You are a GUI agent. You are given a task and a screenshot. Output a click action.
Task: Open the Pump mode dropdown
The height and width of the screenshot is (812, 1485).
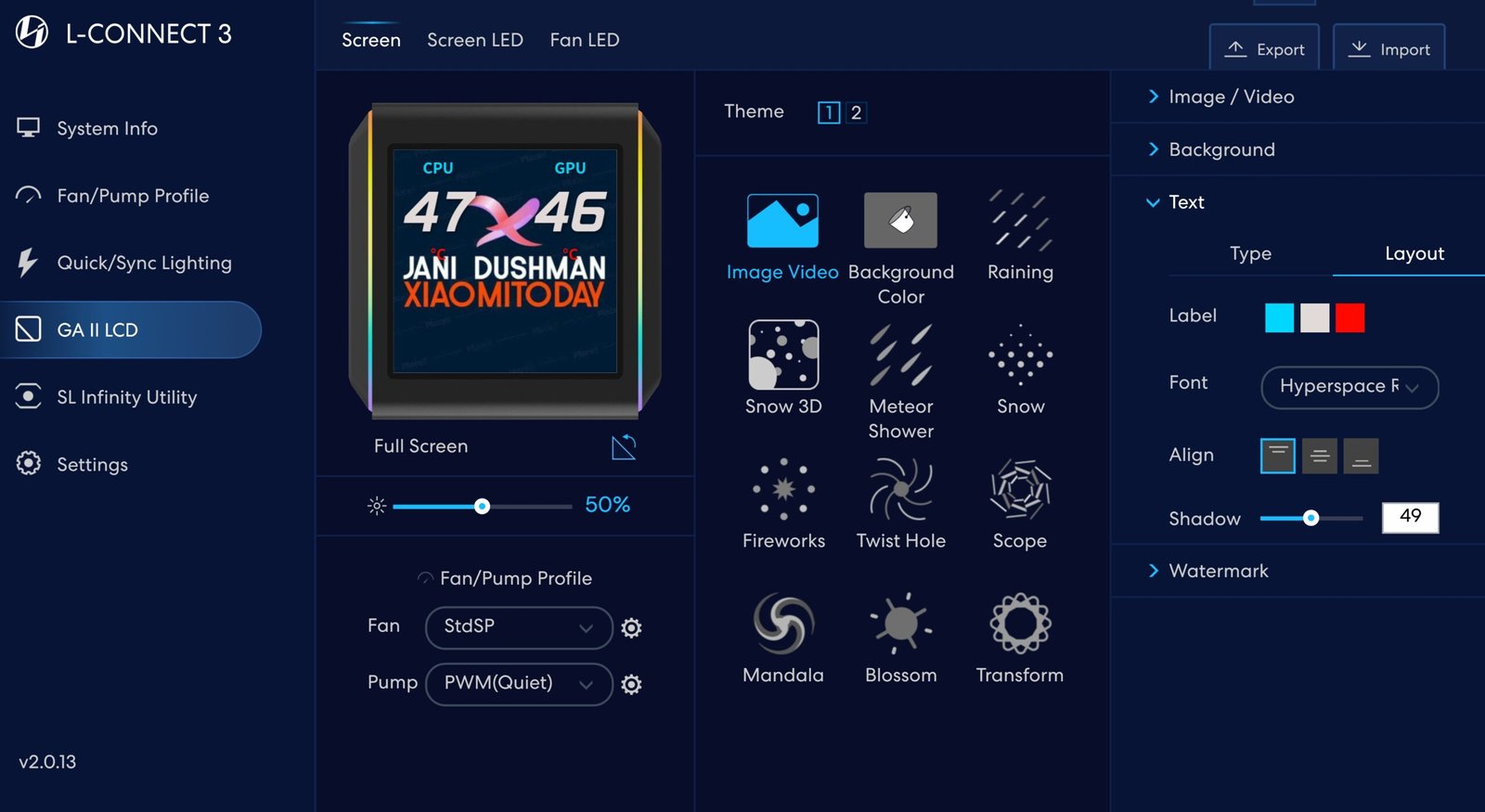[x=518, y=684]
